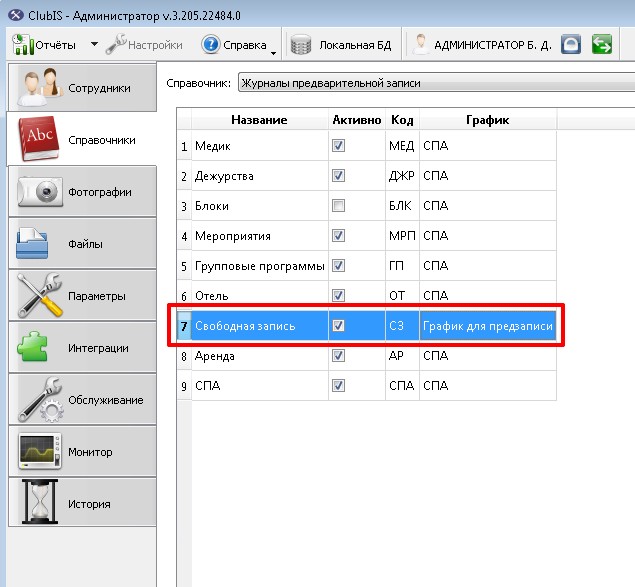Click the Настройки toolbar button
This screenshot has height=587, width=635.
click(144, 45)
